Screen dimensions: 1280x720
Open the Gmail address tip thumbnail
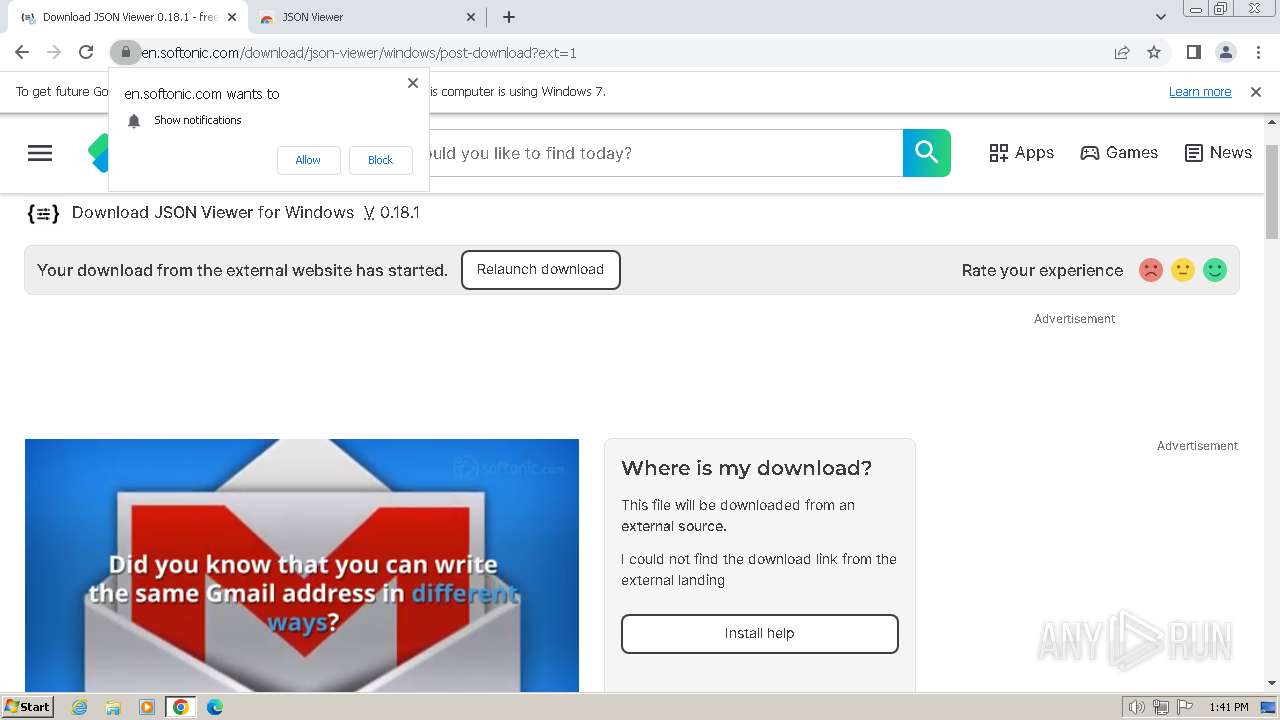pyautogui.click(x=302, y=565)
